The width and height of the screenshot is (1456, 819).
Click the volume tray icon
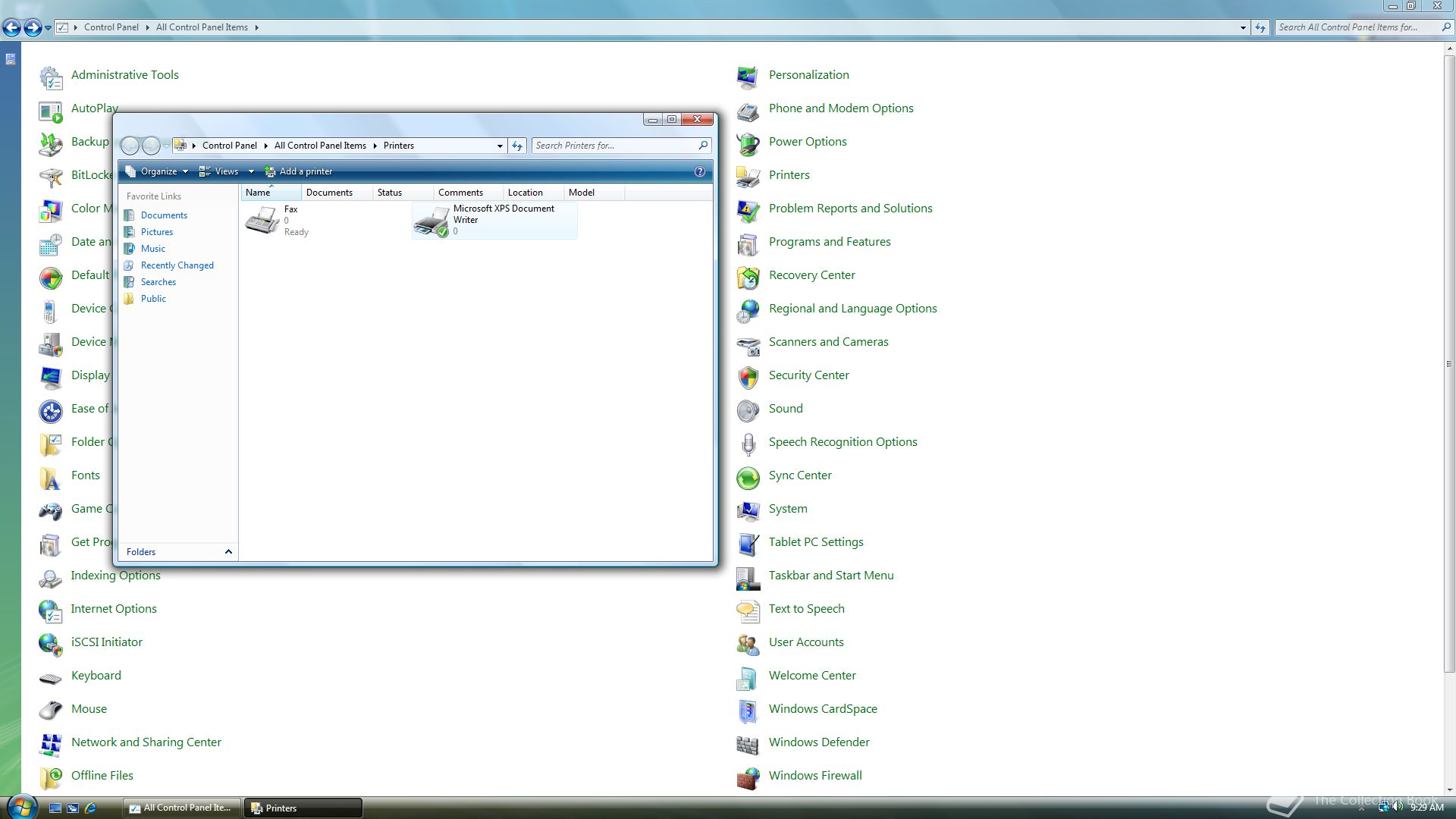click(1398, 807)
